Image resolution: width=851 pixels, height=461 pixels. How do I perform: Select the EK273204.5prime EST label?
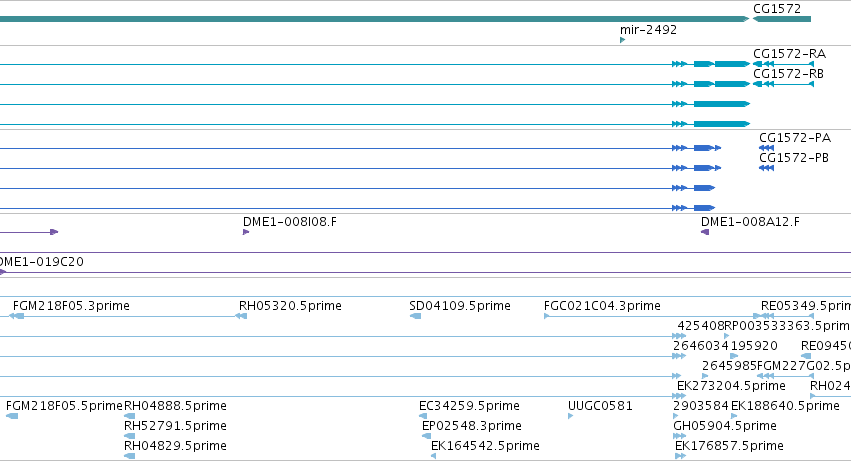click(x=731, y=386)
